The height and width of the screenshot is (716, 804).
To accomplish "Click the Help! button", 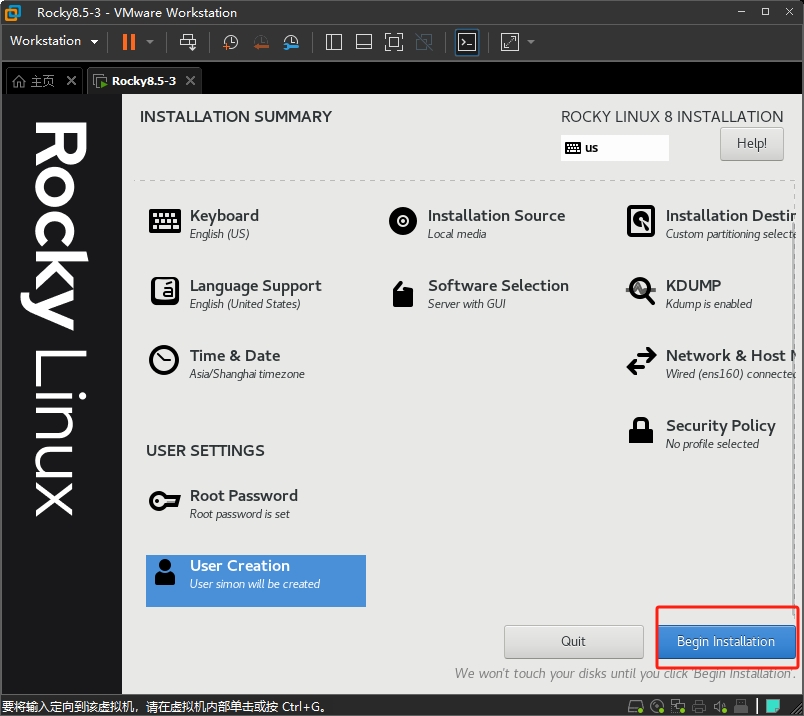I will pos(752,144).
